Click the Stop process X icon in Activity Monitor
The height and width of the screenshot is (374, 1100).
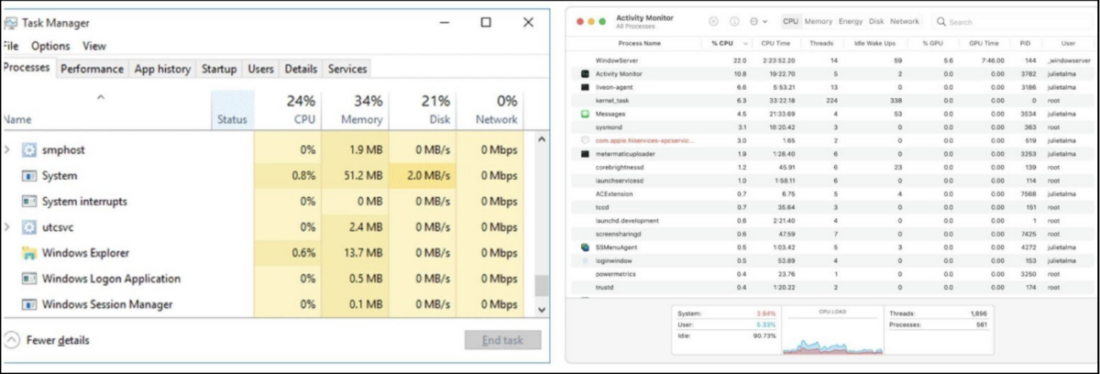pyautogui.click(x=713, y=22)
